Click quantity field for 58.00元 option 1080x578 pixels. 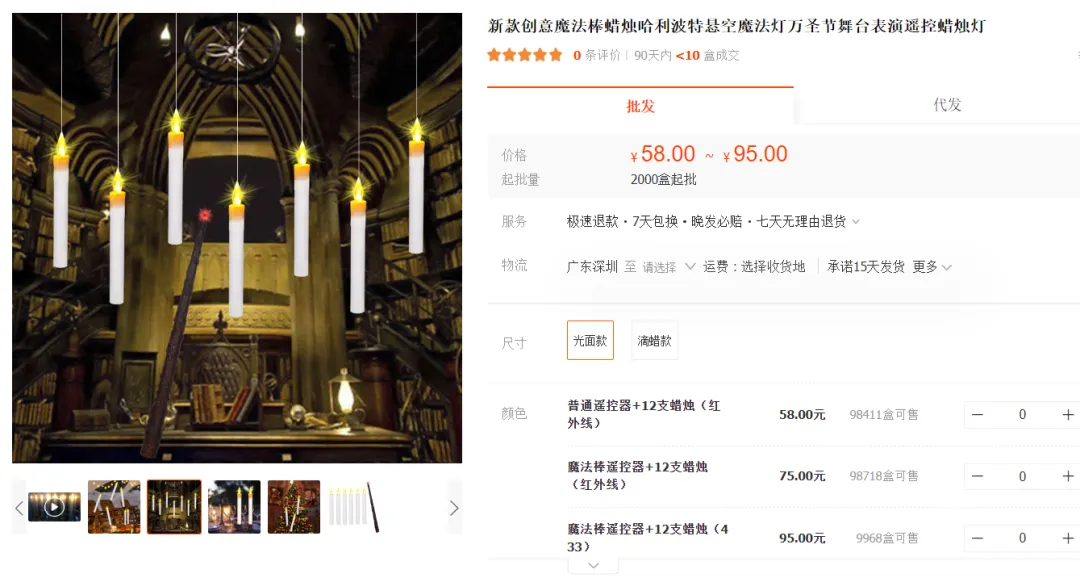[1022, 415]
